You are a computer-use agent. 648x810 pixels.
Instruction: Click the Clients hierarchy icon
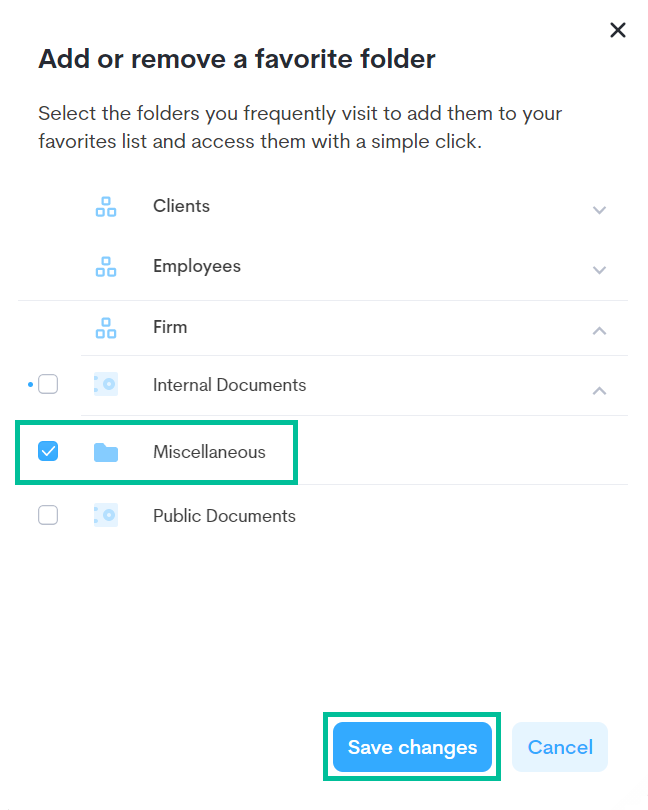pos(106,207)
